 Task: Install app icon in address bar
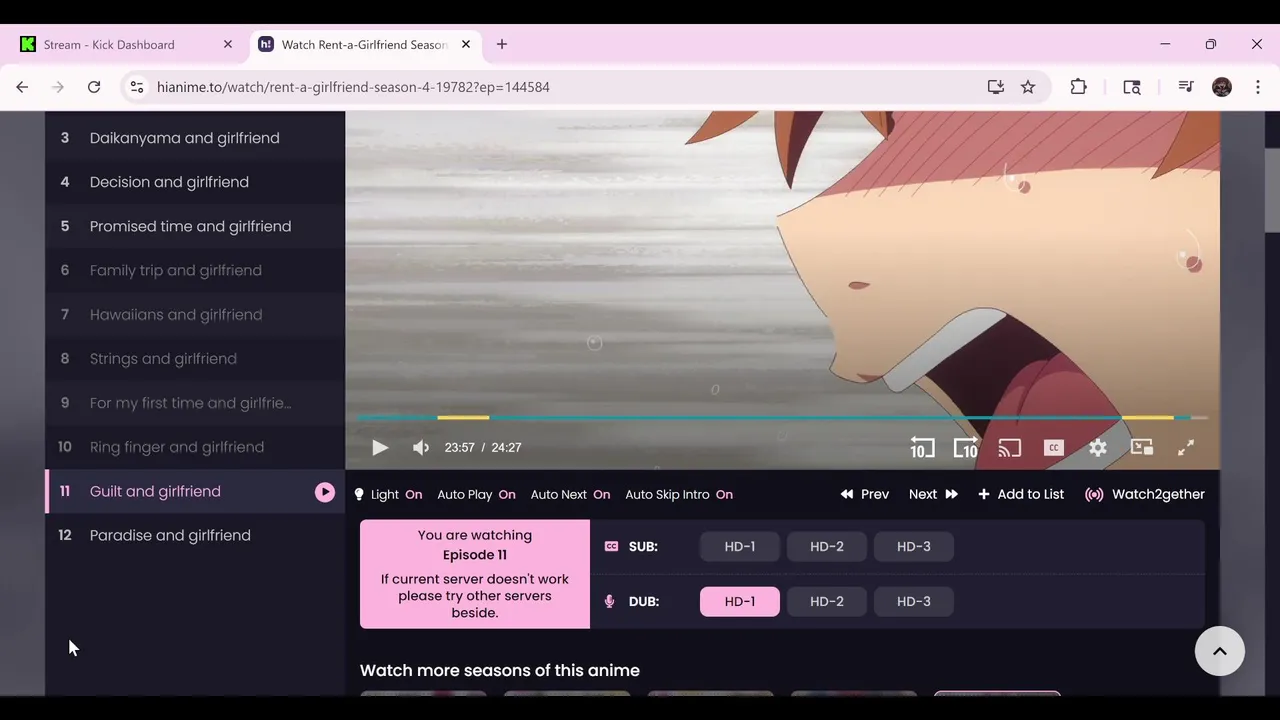996,87
